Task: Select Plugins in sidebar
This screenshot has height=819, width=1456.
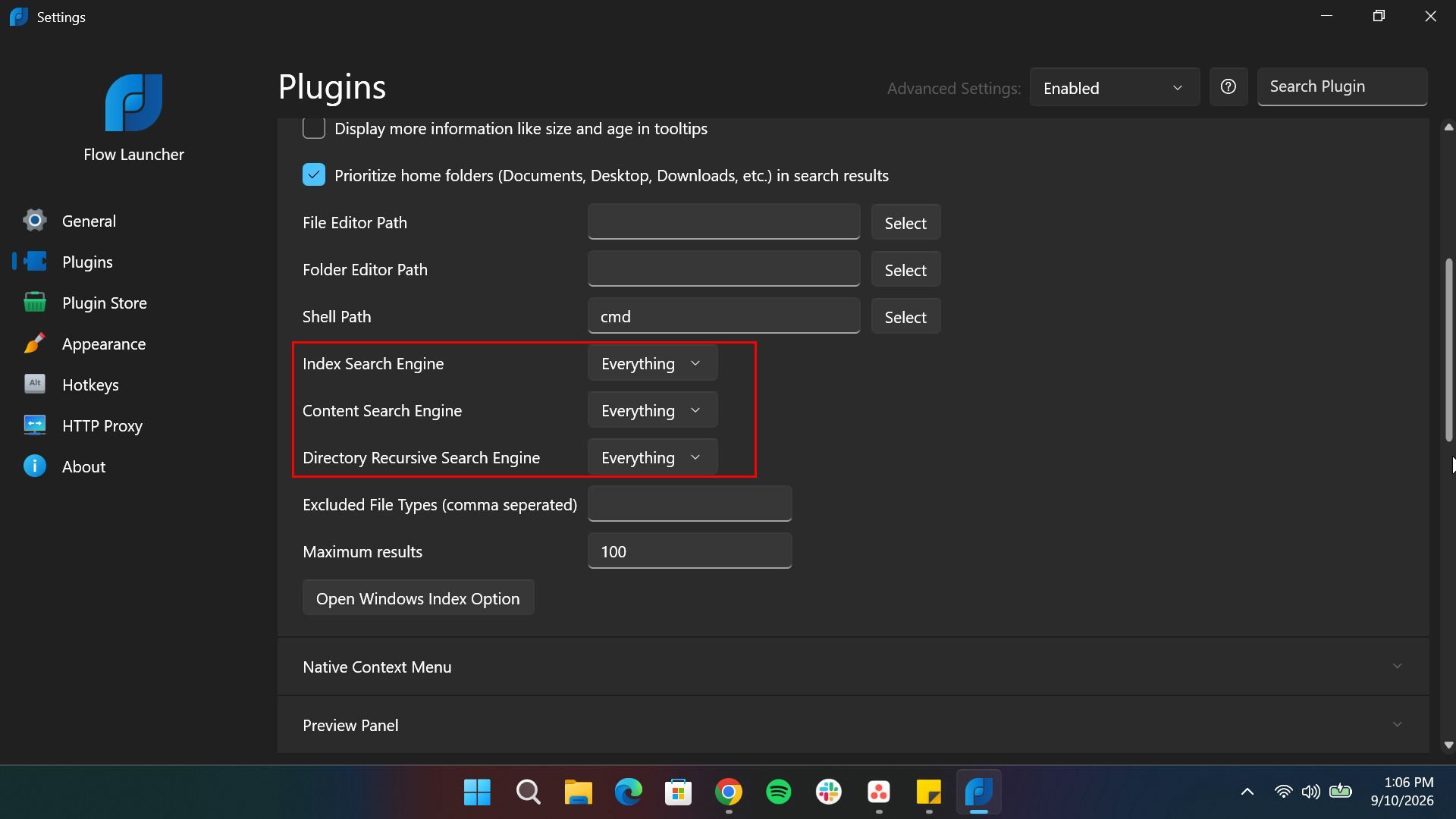Action: pyautogui.click(x=87, y=262)
